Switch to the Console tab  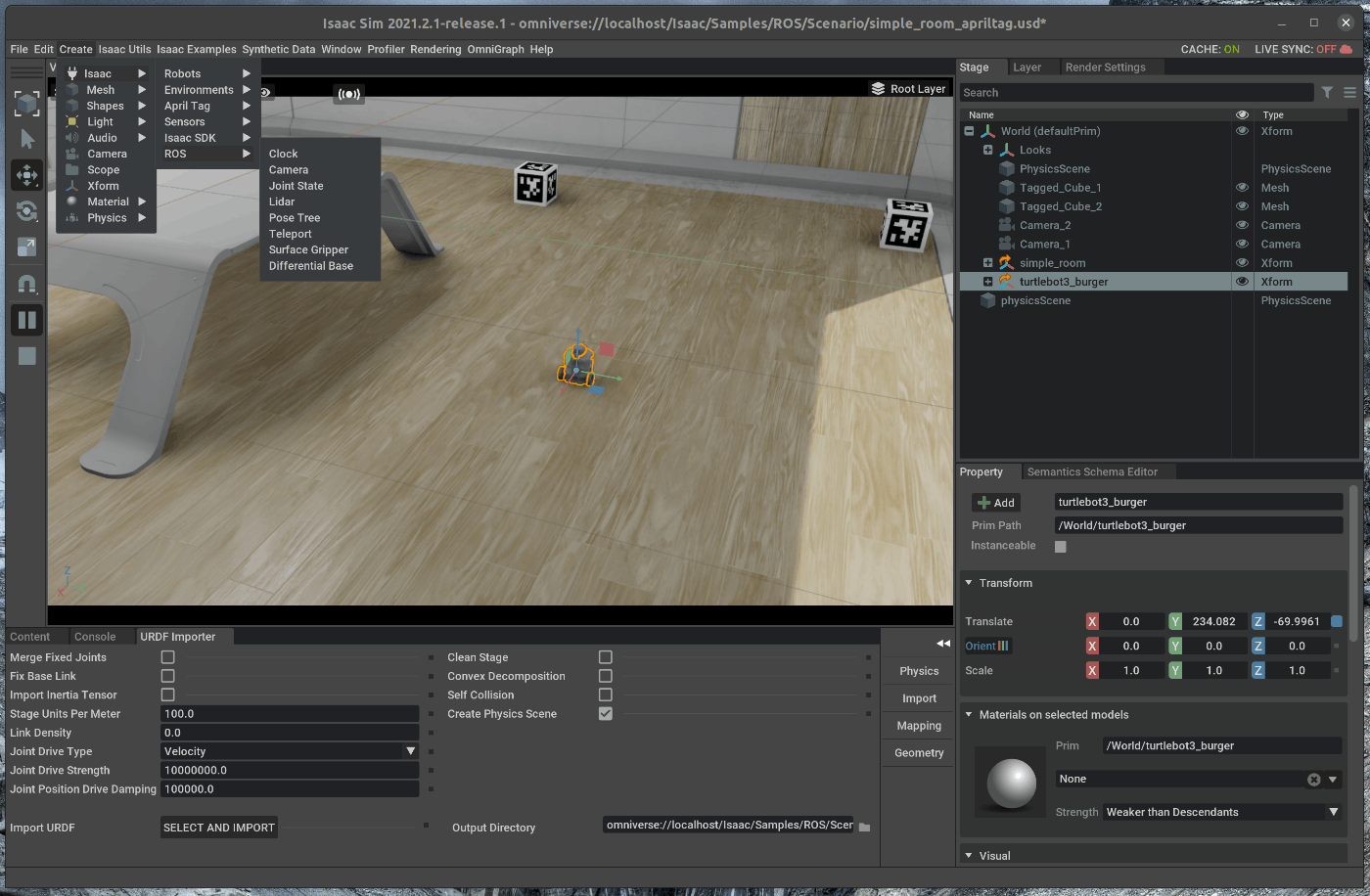pyautogui.click(x=95, y=637)
